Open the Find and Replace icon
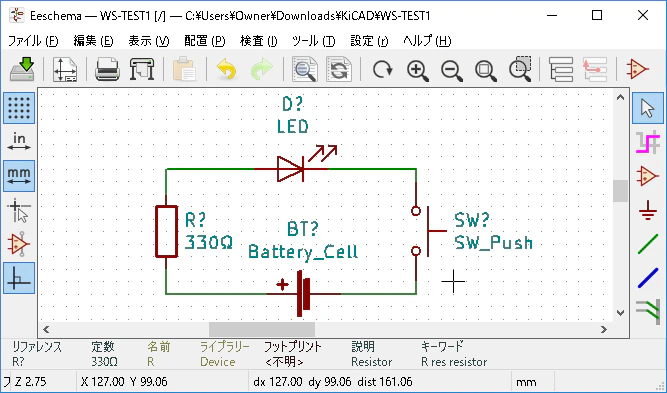 tap(339, 69)
